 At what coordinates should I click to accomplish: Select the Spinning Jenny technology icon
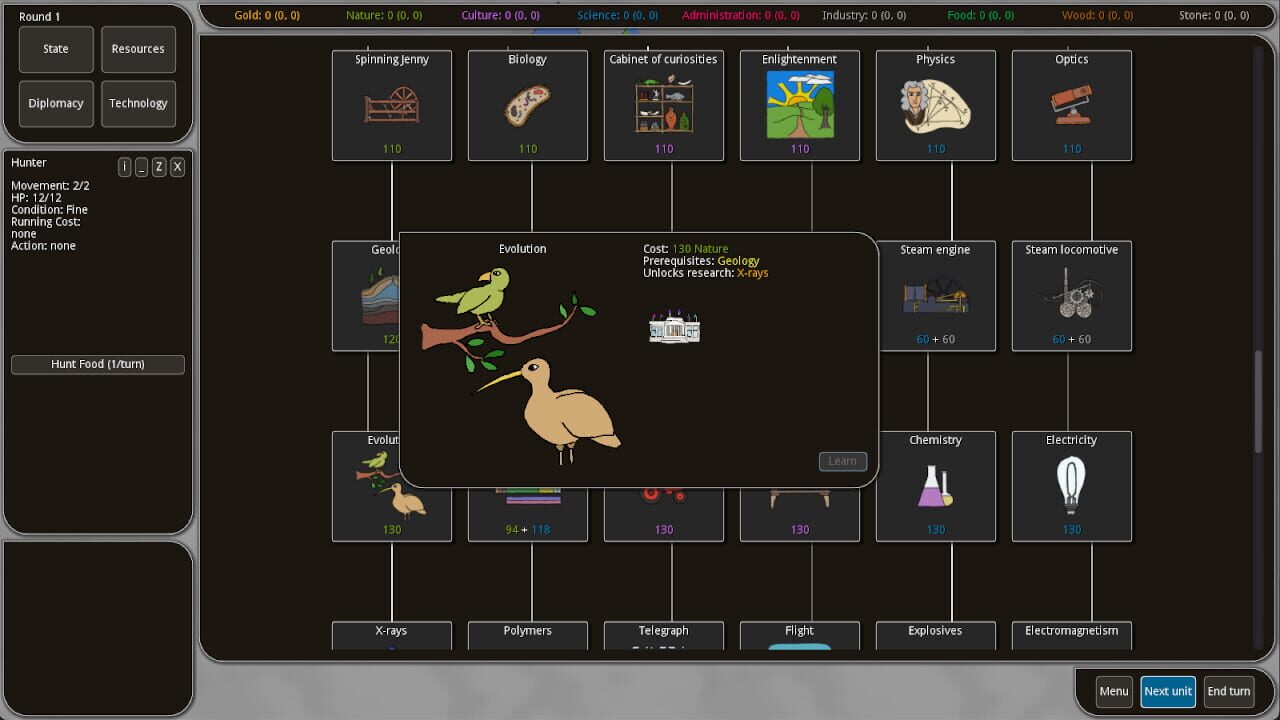pyautogui.click(x=392, y=105)
